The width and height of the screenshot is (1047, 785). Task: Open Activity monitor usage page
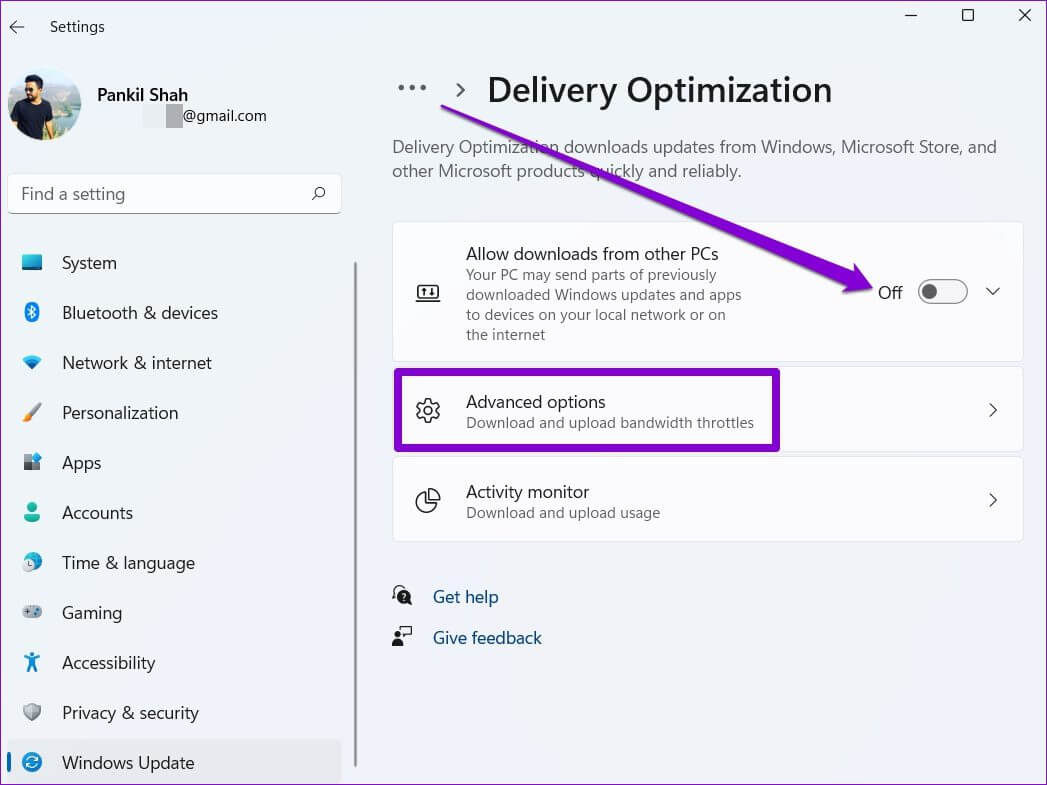click(x=708, y=500)
